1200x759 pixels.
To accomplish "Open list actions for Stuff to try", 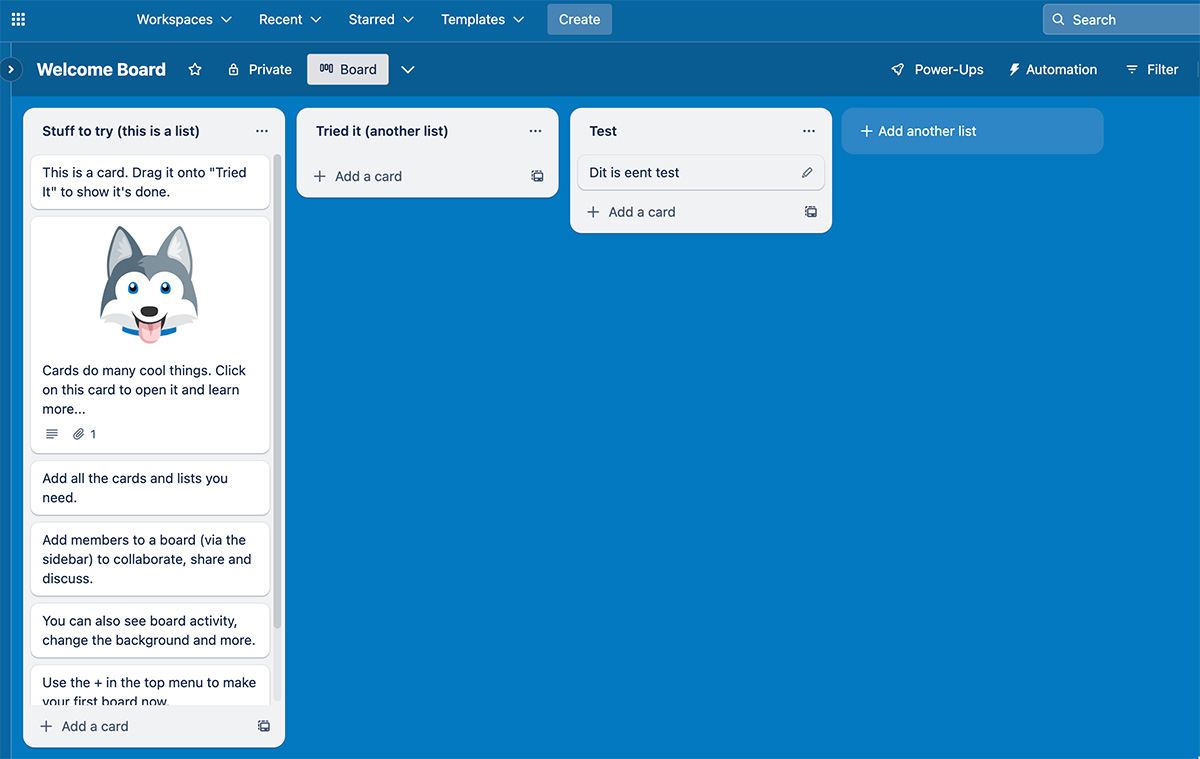I will tap(262, 131).
